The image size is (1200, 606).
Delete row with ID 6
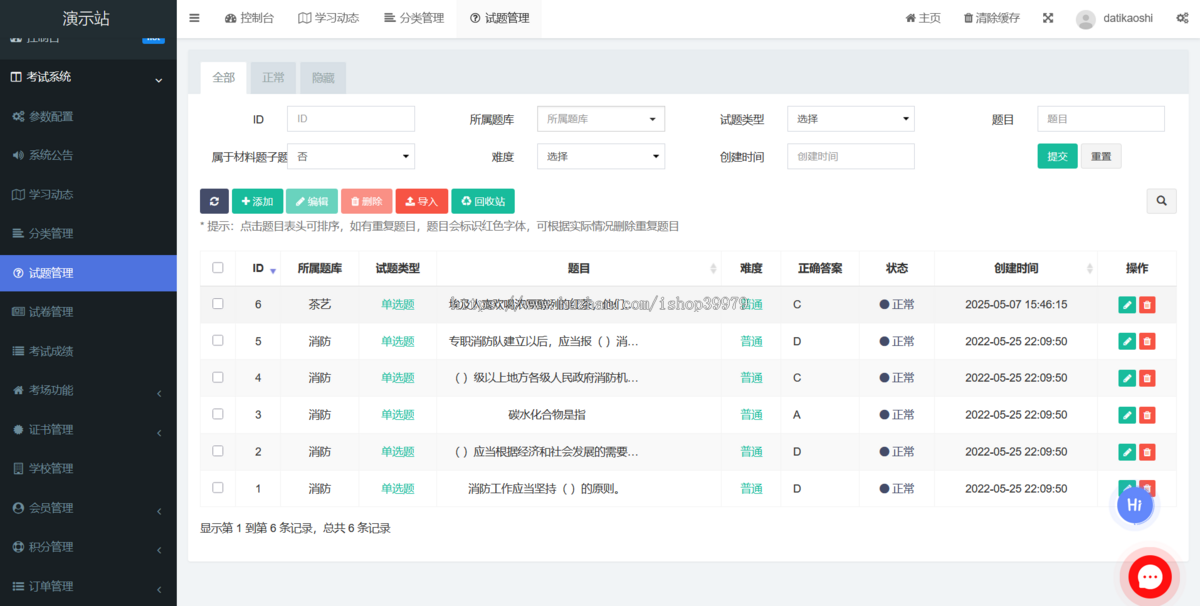tap(1147, 304)
